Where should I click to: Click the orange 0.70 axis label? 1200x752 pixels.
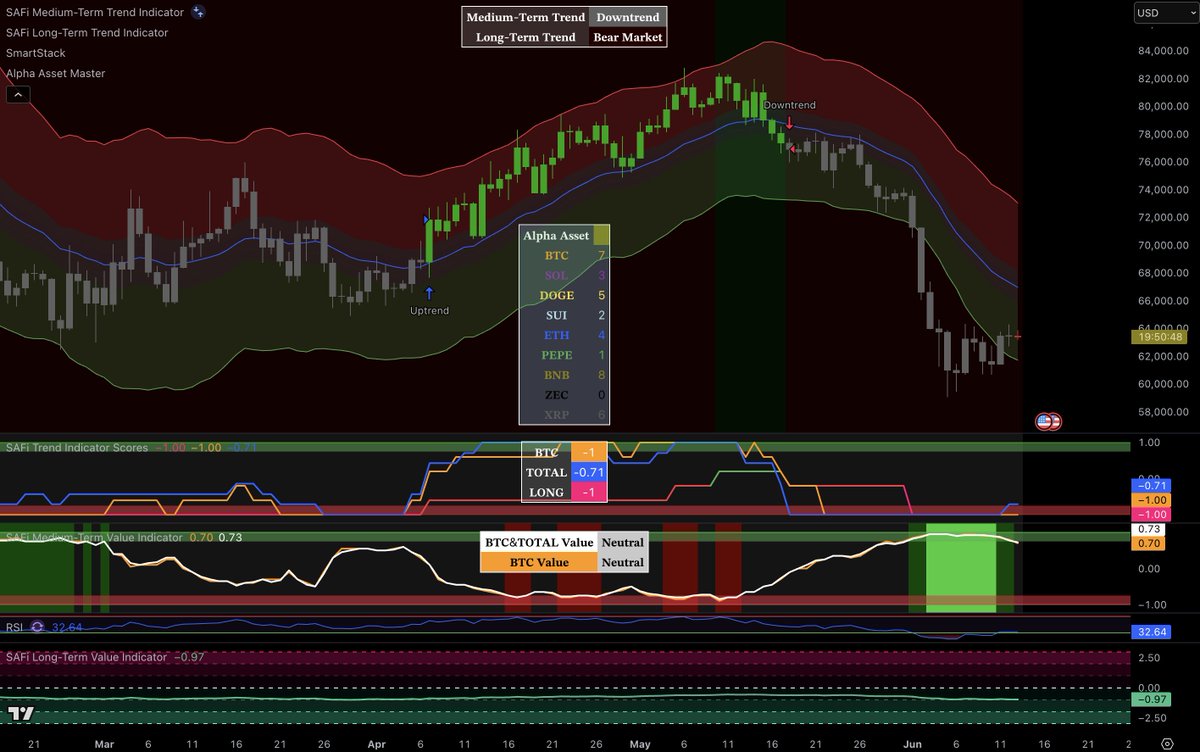1147,543
